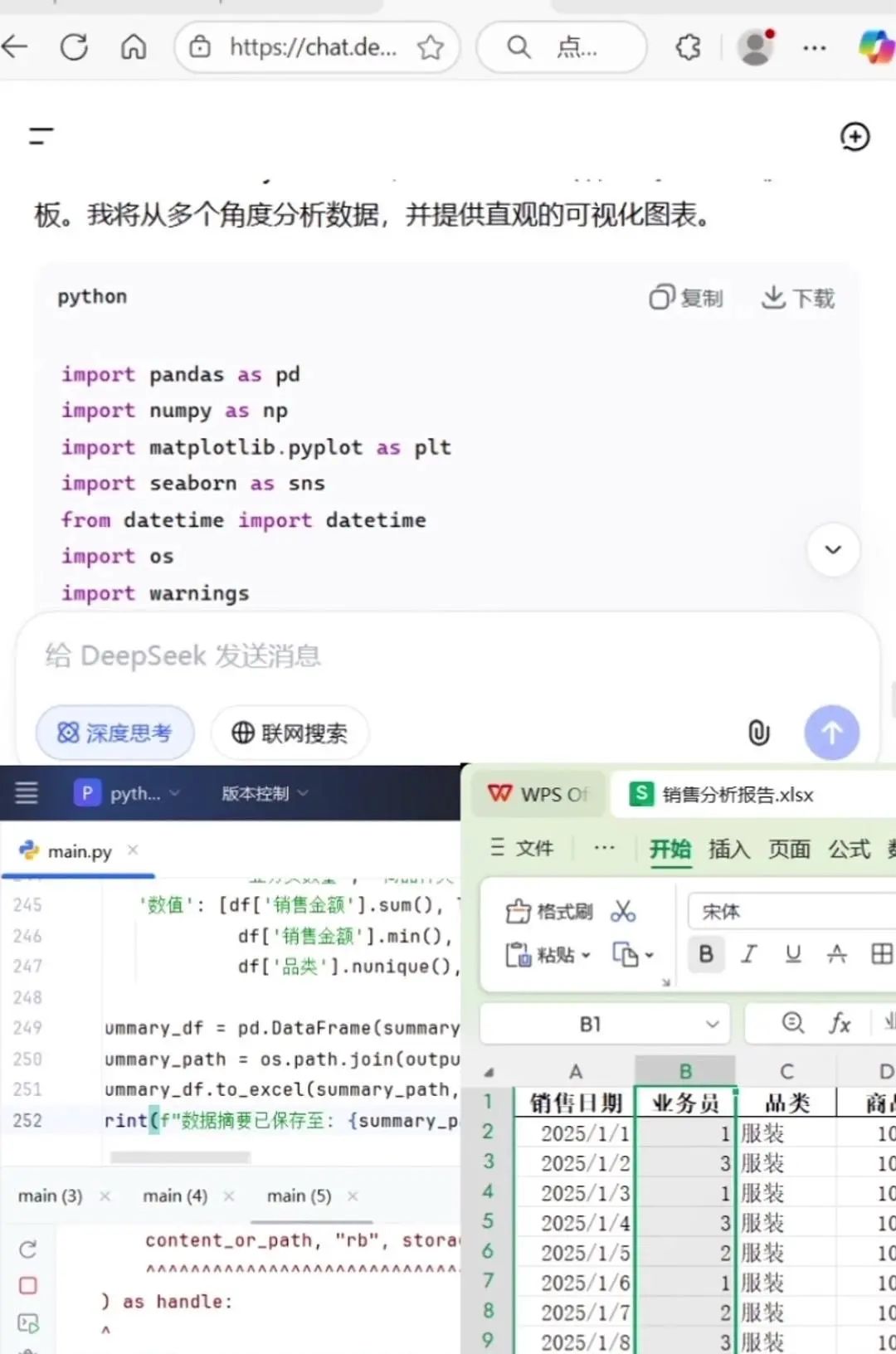Expand the 粘贴 paste options dropdown
This screenshot has width=896, height=1354.
pos(586,955)
